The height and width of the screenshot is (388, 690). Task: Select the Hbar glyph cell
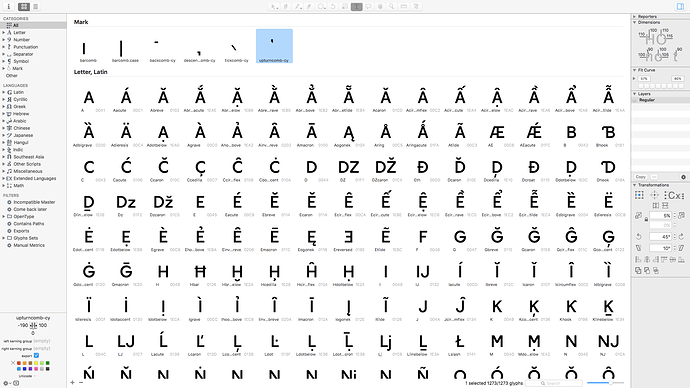[x=200, y=274]
